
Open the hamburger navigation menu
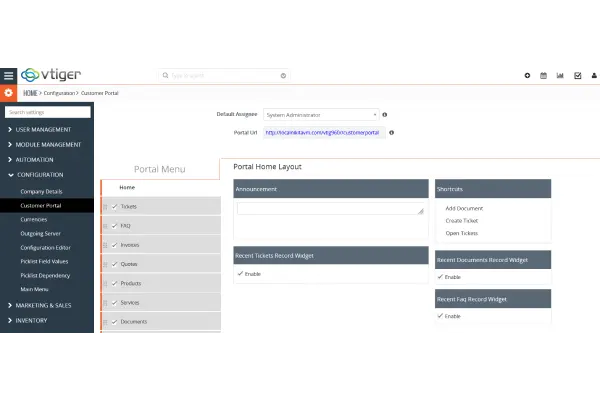tap(9, 75)
